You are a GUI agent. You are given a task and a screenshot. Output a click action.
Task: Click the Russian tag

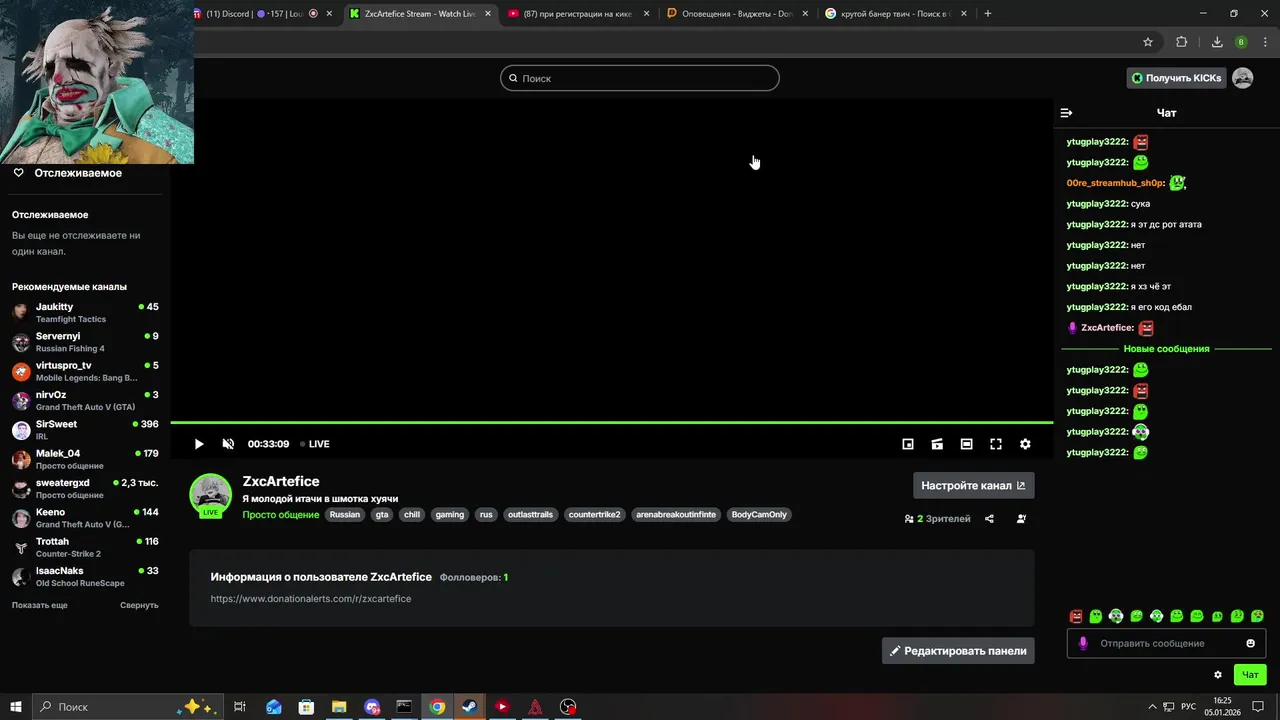click(x=345, y=515)
